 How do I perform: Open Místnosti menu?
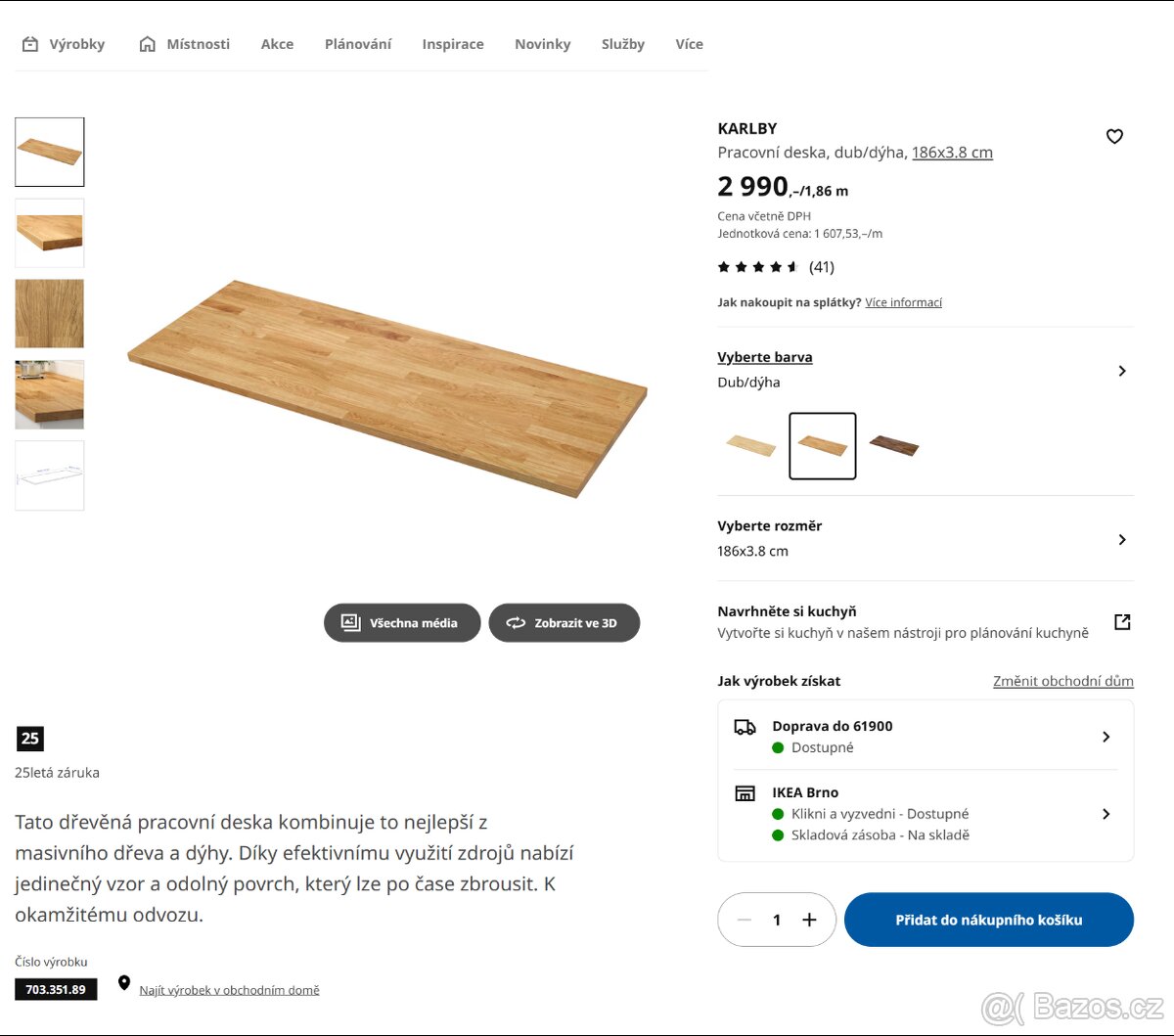coord(184,44)
